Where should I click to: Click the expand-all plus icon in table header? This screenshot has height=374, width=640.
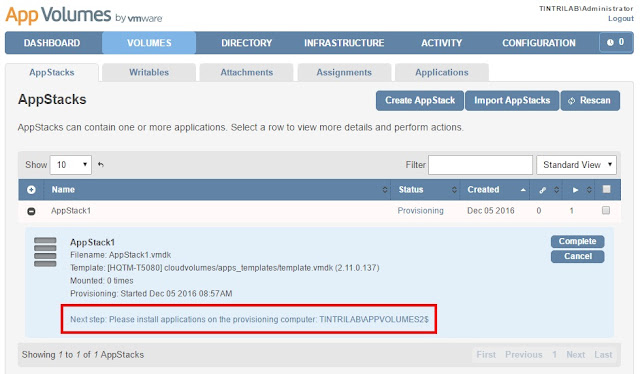pos(31,189)
